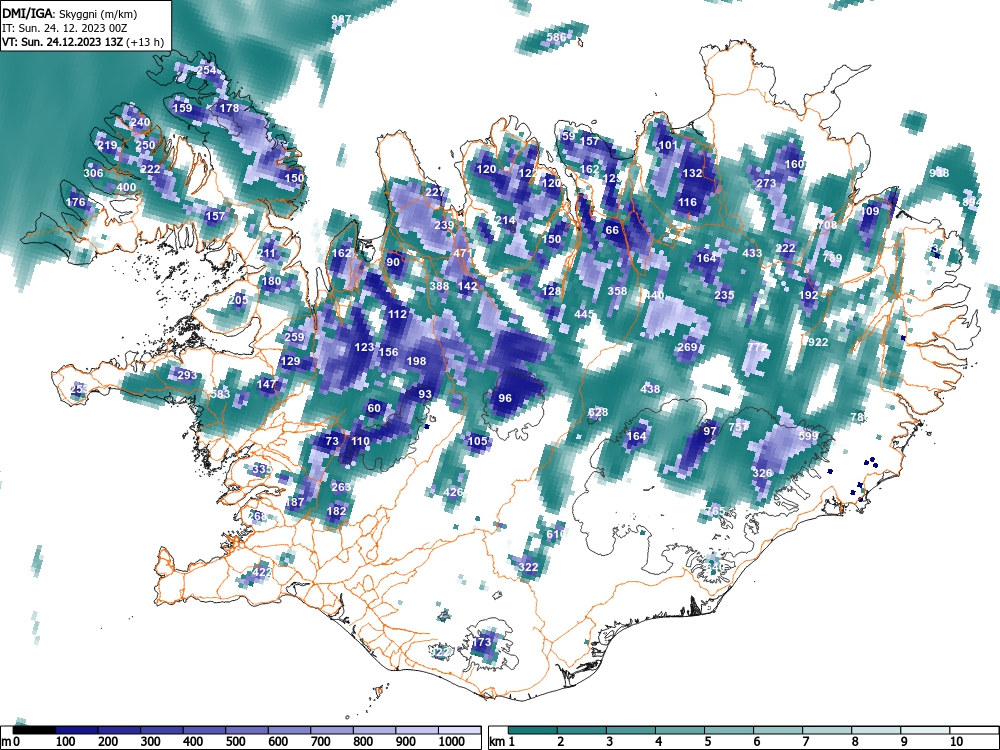This screenshot has width=1000, height=750.
Task: Click the visibility value '433'
Action: (x=752, y=253)
